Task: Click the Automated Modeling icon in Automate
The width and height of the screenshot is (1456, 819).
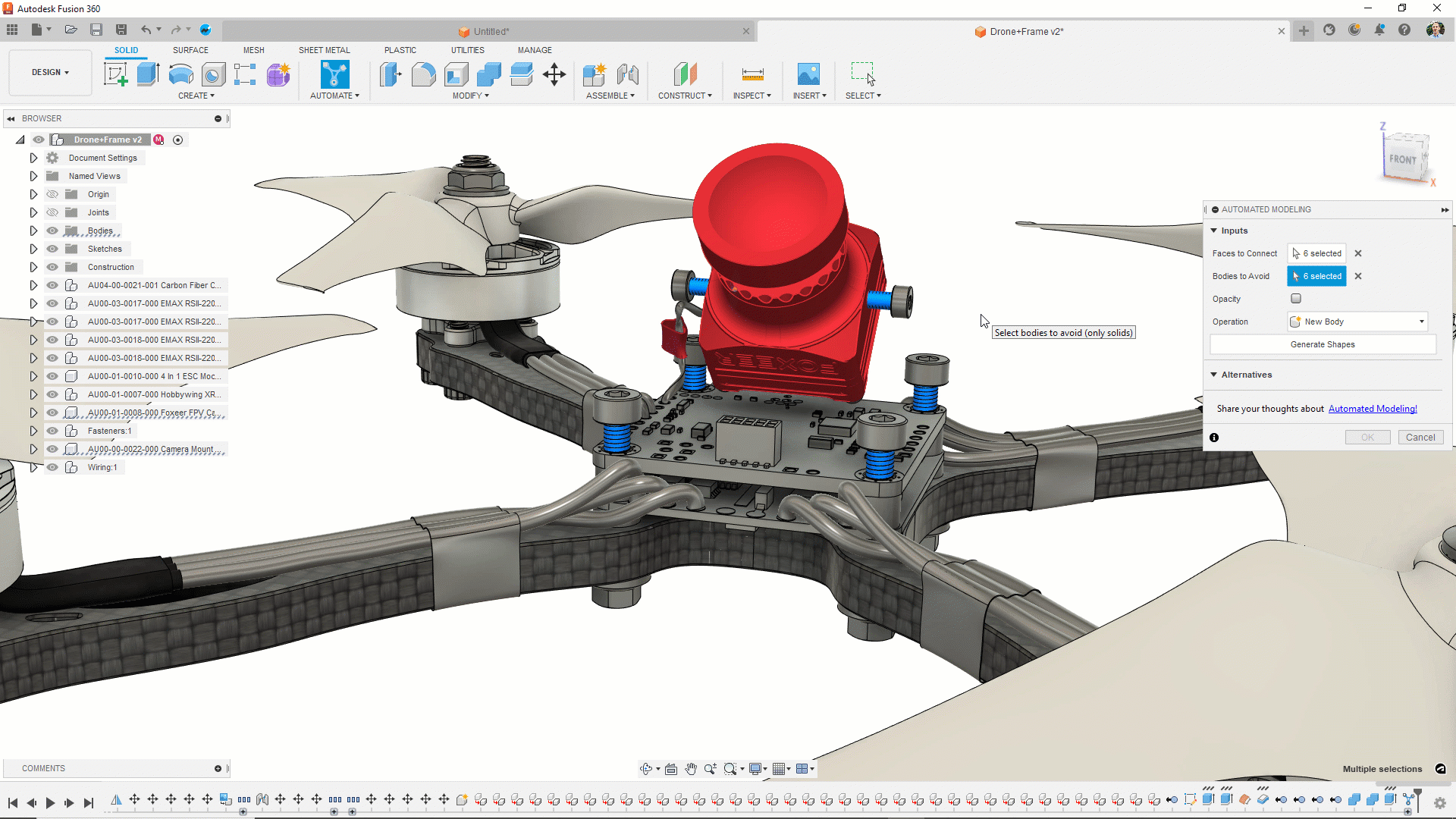Action: tap(334, 74)
